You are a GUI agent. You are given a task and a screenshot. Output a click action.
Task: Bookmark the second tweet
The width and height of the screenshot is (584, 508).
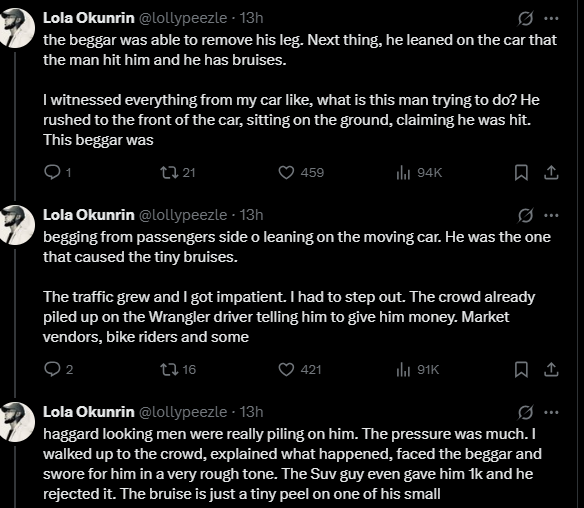pos(521,369)
